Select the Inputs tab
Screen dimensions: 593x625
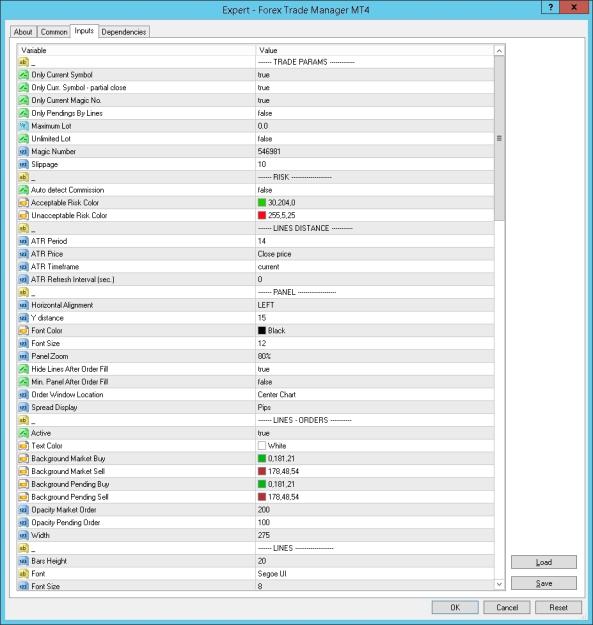tap(84, 31)
